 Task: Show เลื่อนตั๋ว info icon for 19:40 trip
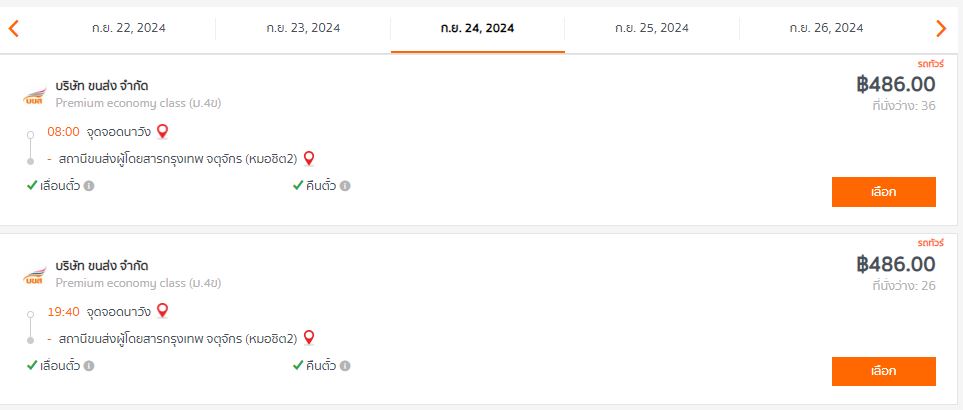point(89,366)
